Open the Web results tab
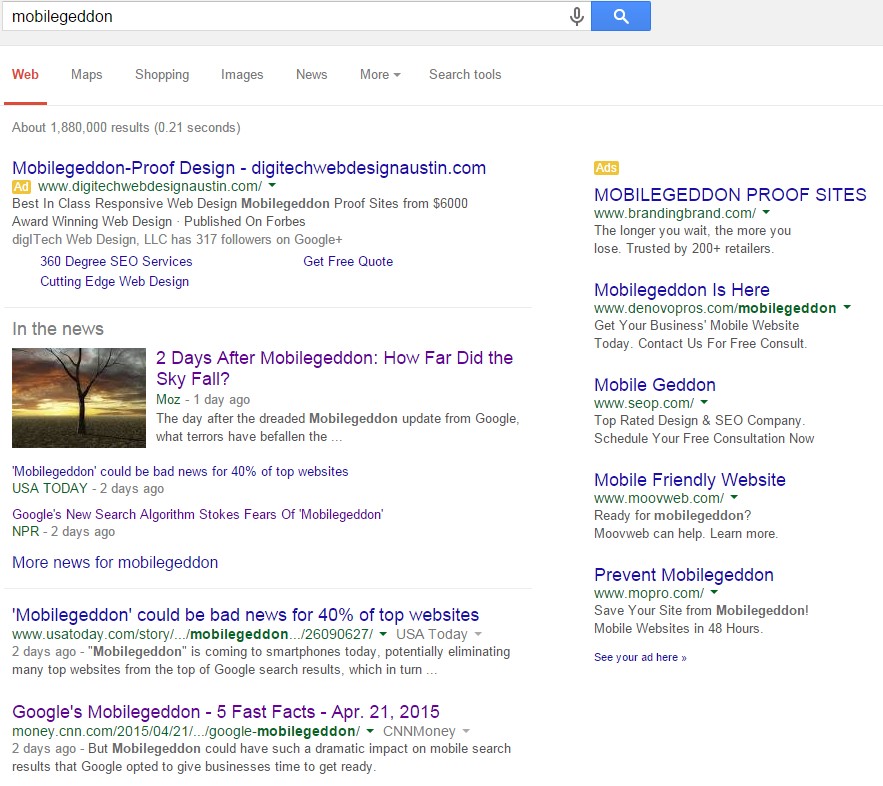883x786 pixels. (x=25, y=74)
